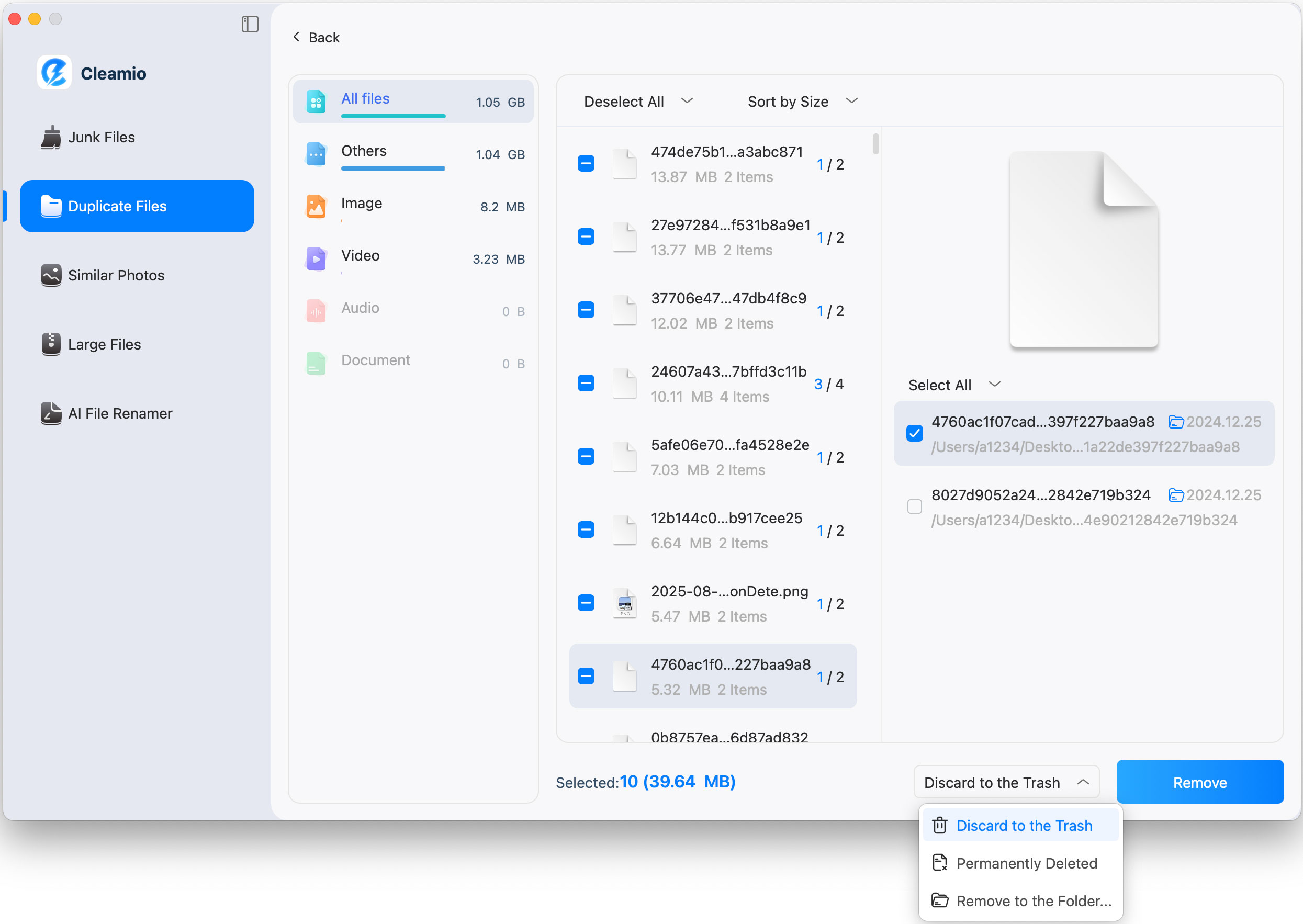Expand the Select All options chevron
The height and width of the screenshot is (924, 1303).
point(994,384)
